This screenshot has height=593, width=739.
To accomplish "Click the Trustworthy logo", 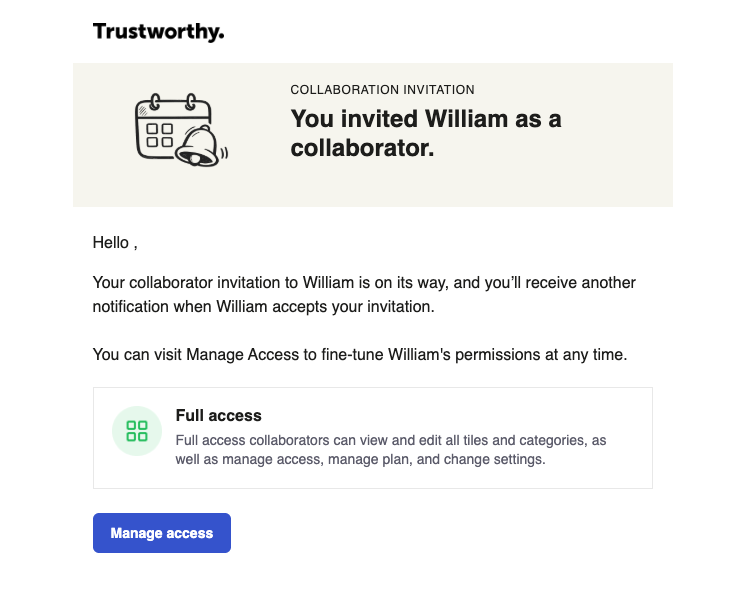I will click(158, 32).
